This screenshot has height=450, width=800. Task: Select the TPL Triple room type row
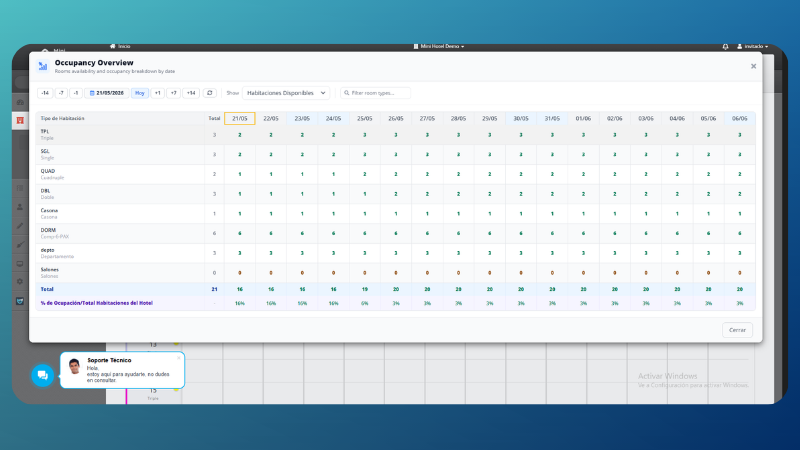pos(395,135)
